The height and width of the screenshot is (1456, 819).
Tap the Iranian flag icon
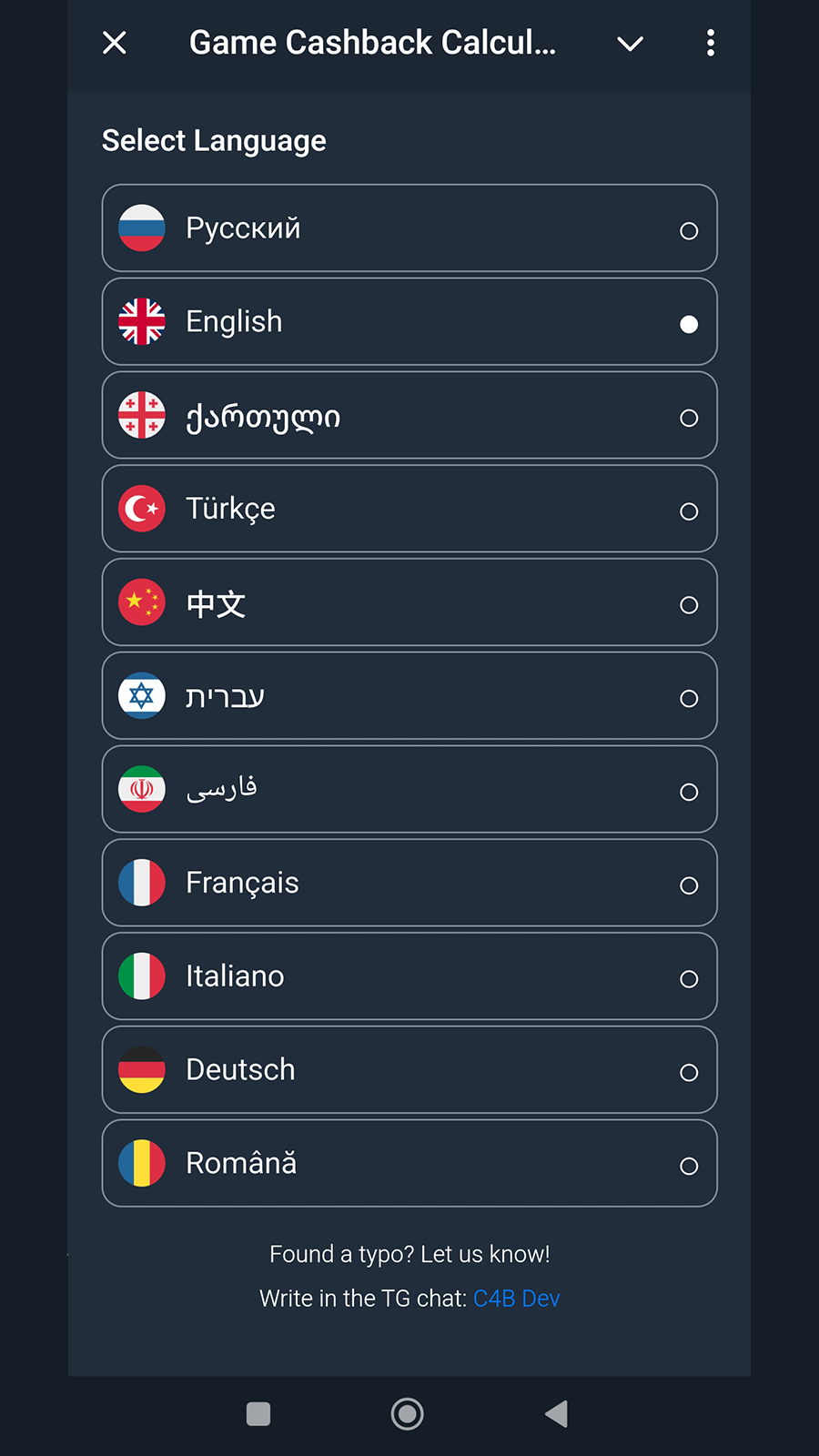142,790
